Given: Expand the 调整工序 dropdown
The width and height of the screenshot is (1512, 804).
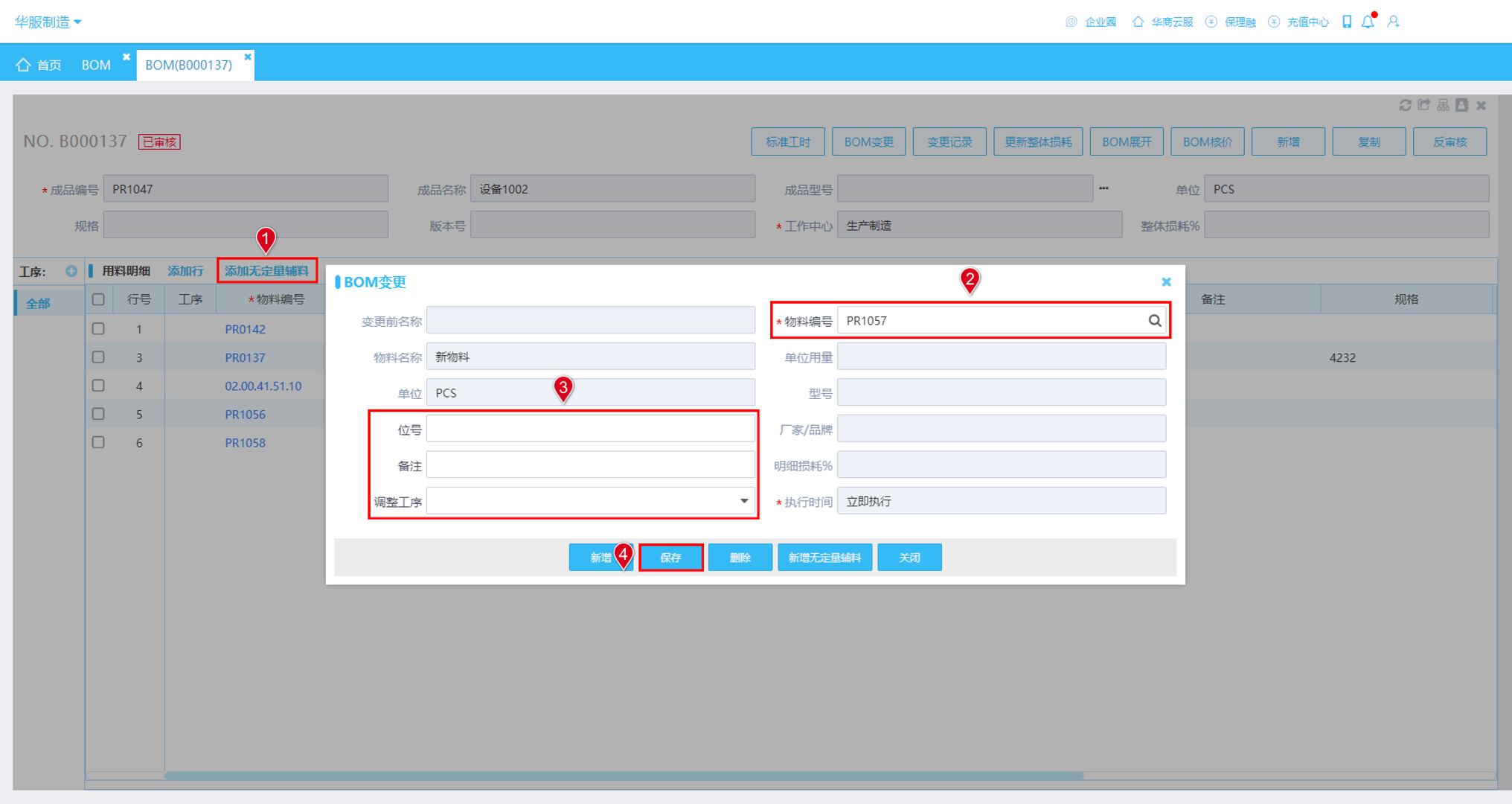Looking at the screenshot, I should point(743,501).
